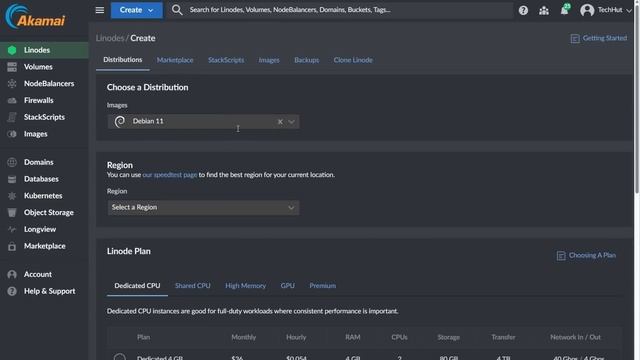Click the page vertical scrollbar
The height and width of the screenshot is (360, 640).
pos(637,98)
